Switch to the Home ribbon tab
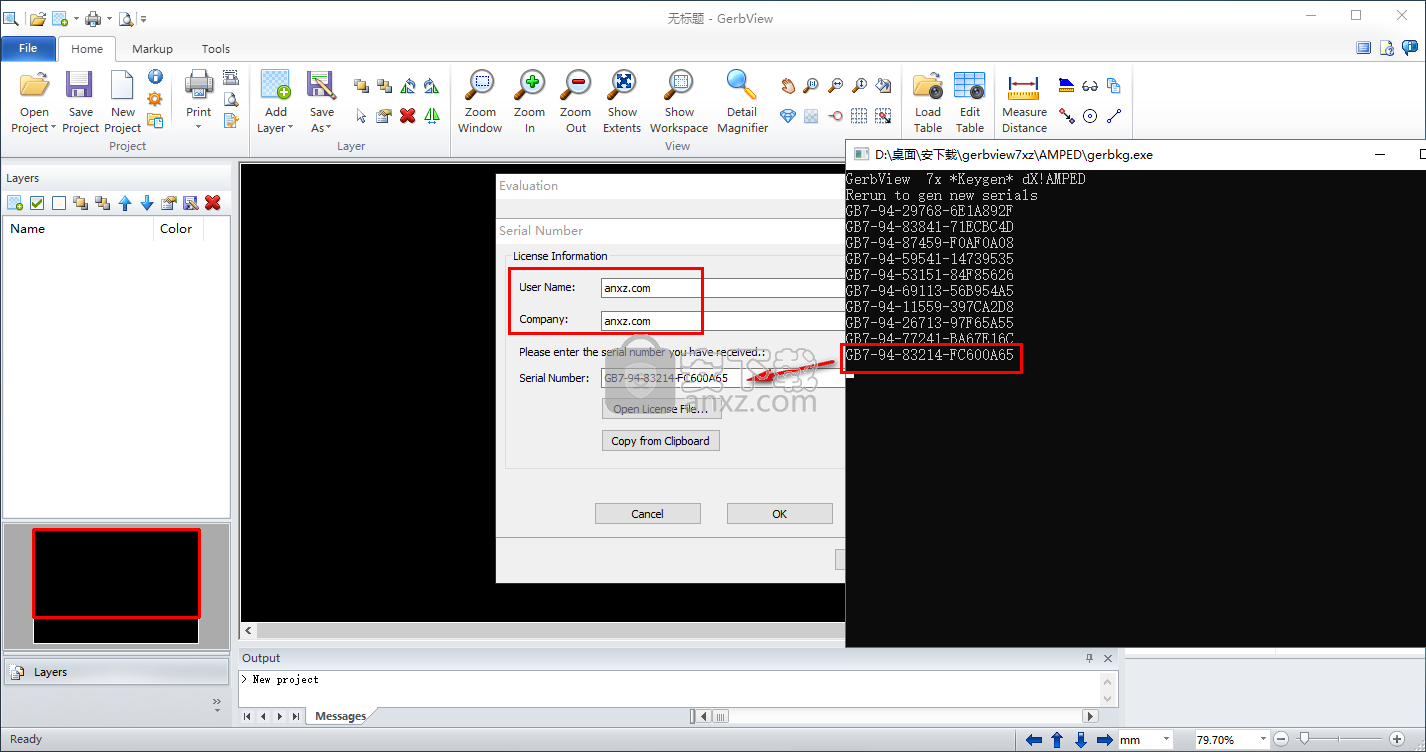Viewport: 1426px width, 752px height. 87,48
